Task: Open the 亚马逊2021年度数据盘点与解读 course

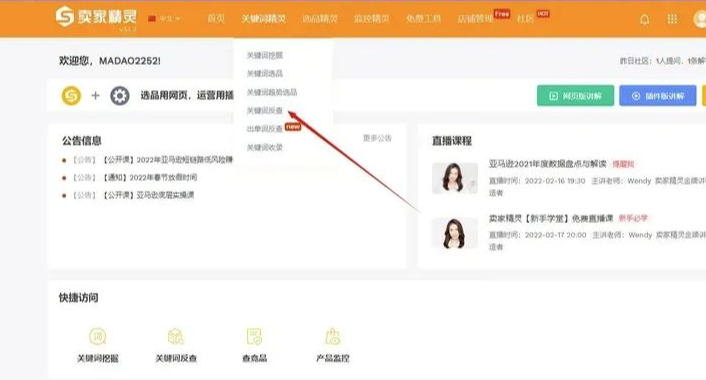Action: click(548, 164)
